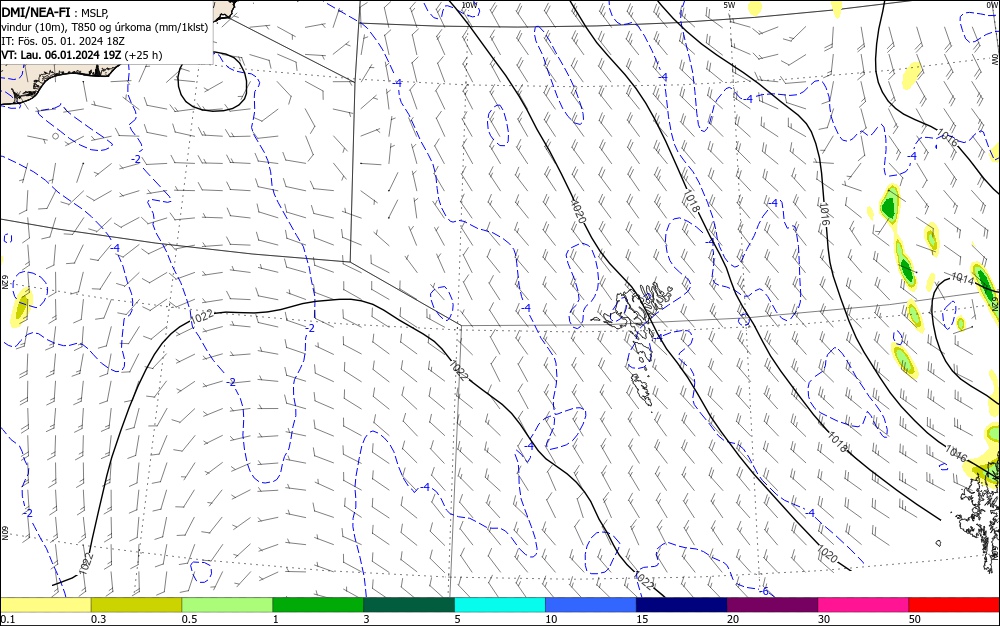Click the '5W' longitude label
The width and height of the screenshot is (1000, 626).
tap(730, 5)
